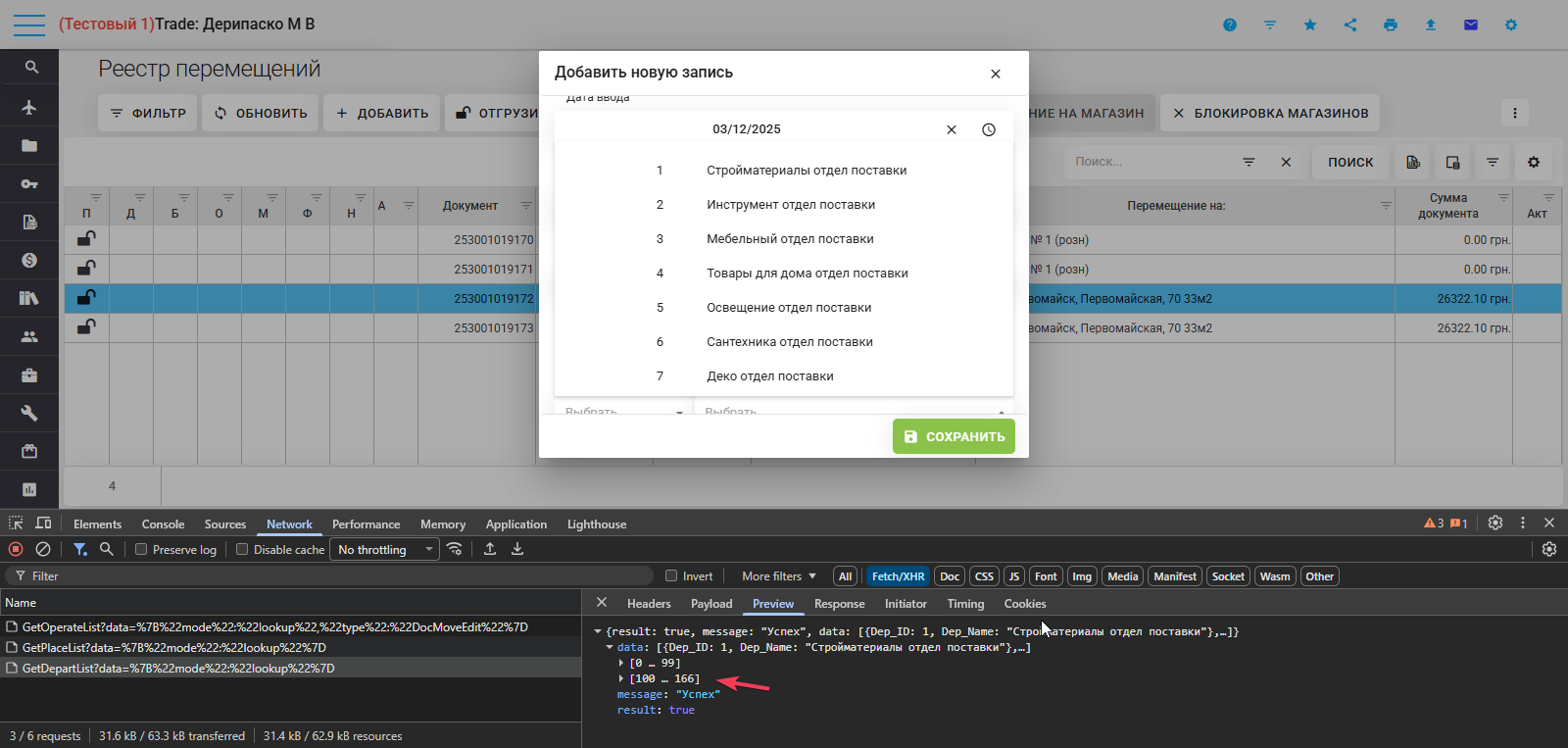Click the search field clear X icon
The width and height of the screenshot is (1568, 748).
click(1286, 162)
